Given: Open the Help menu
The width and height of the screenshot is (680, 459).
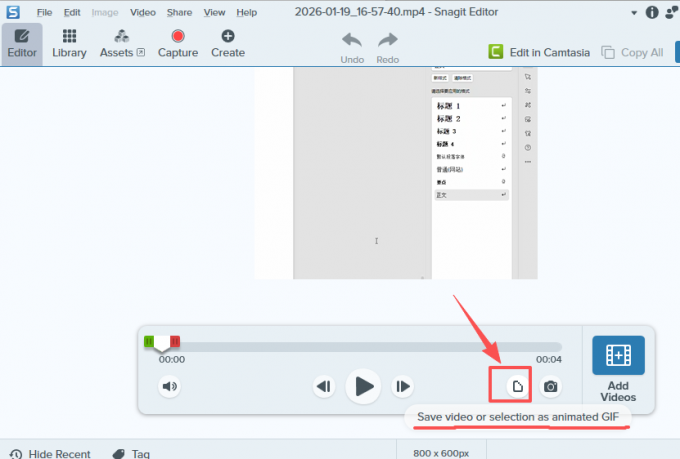Looking at the screenshot, I should tap(246, 13).
